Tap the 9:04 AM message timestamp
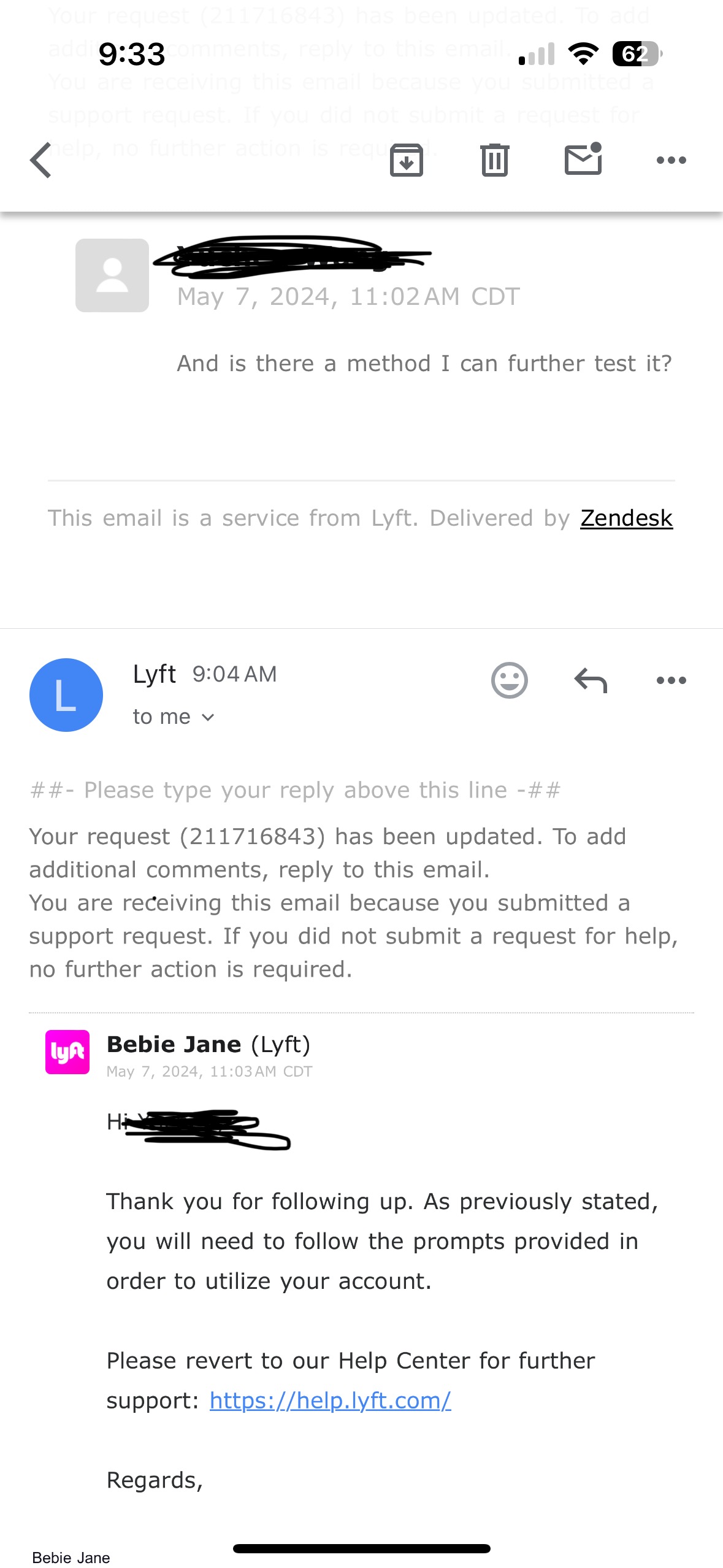 [235, 673]
